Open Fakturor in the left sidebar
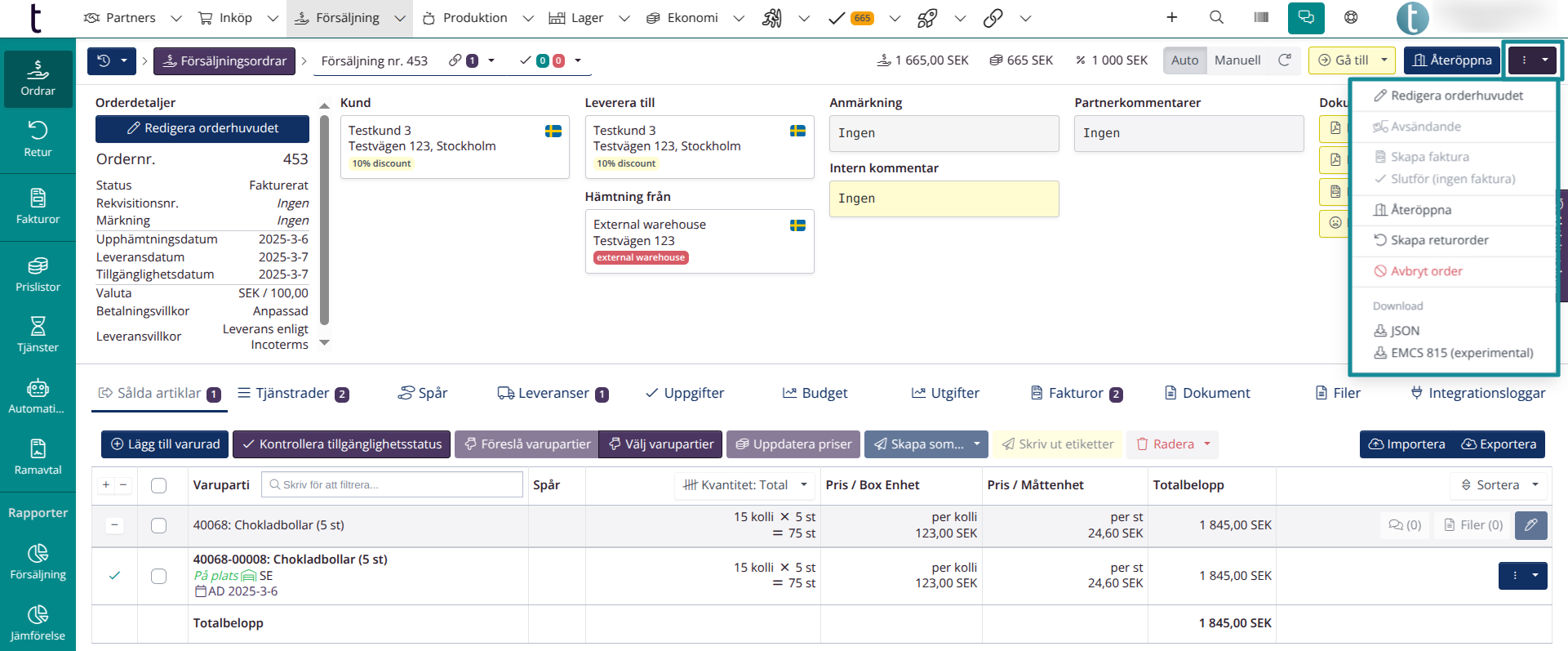 (x=38, y=206)
